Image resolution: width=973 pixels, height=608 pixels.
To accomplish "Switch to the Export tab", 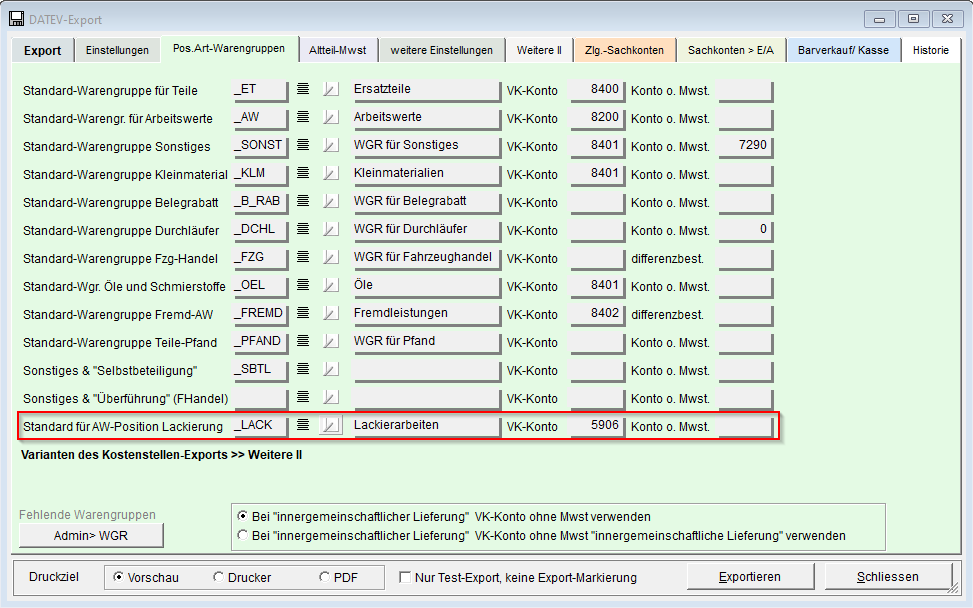I will 43,51.
